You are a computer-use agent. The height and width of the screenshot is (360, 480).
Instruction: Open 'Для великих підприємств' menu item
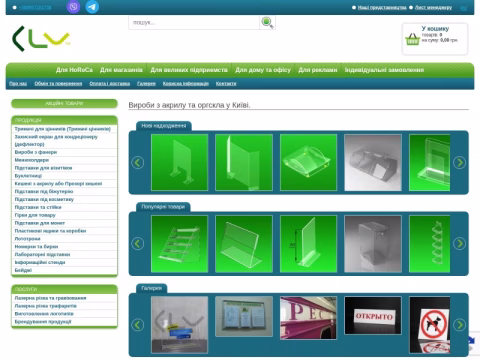(x=189, y=70)
